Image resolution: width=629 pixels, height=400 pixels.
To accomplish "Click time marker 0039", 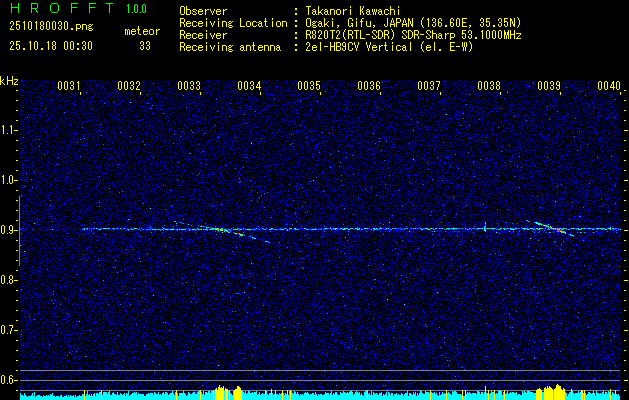I will [549, 85].
